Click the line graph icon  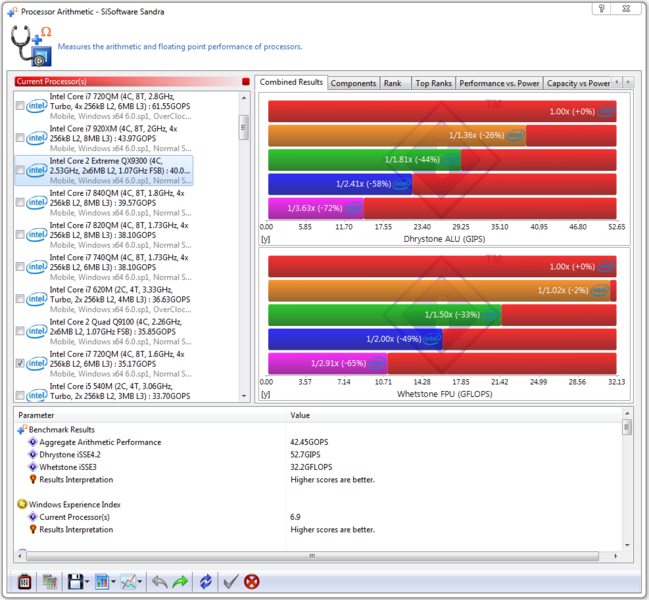[128, 582]
